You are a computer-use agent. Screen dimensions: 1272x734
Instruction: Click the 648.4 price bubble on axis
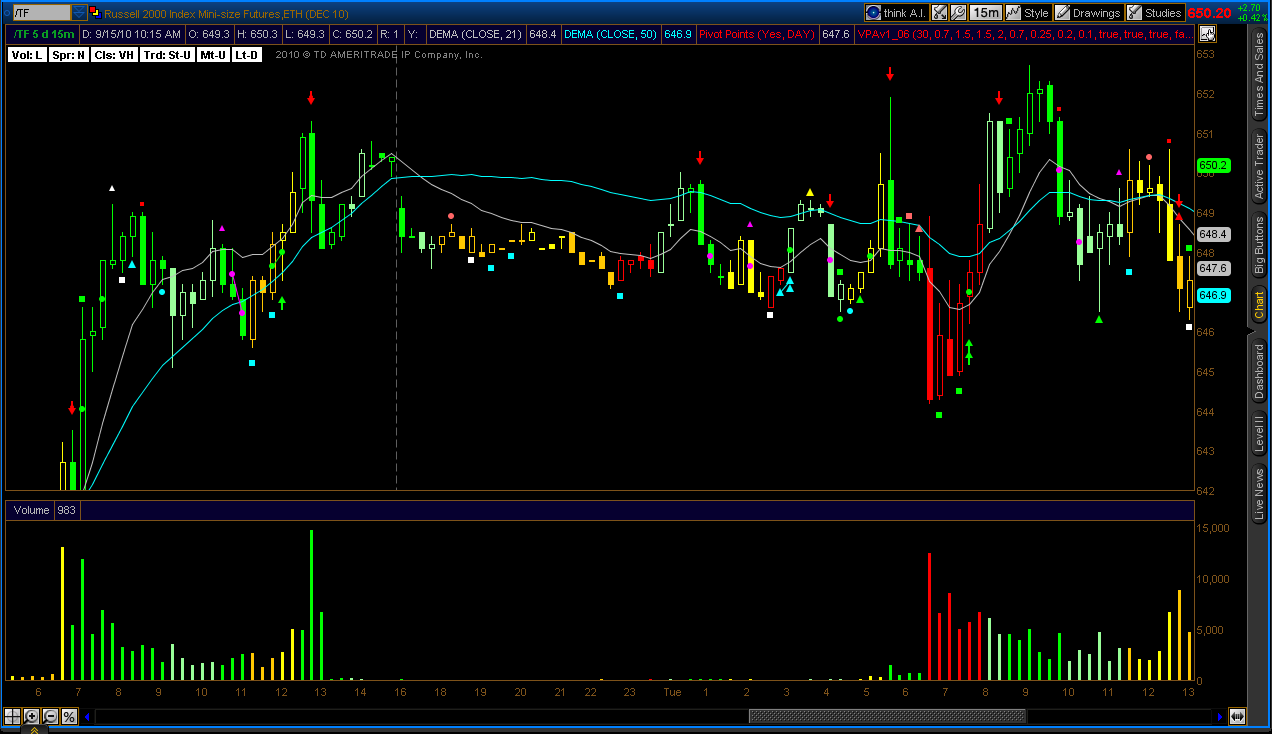[x=1213, y=234]
